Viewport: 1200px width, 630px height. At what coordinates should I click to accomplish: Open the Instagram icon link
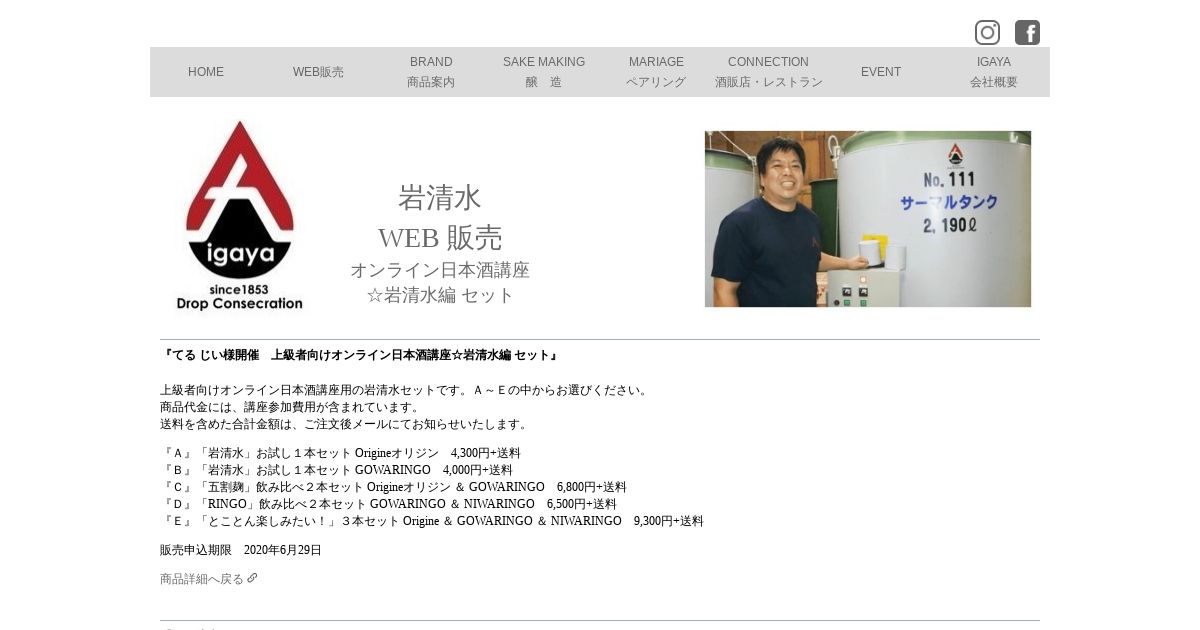[987, 32]
